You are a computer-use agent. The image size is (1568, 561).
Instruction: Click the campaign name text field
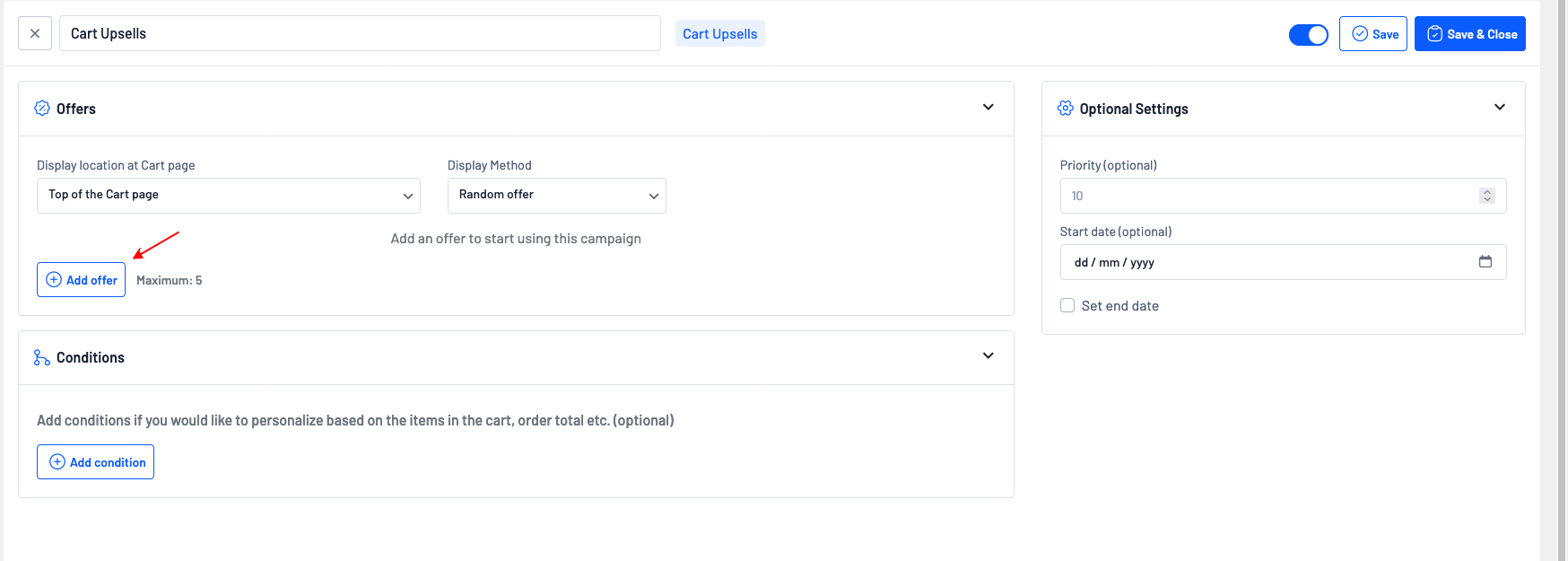click(x=359, y=34)
